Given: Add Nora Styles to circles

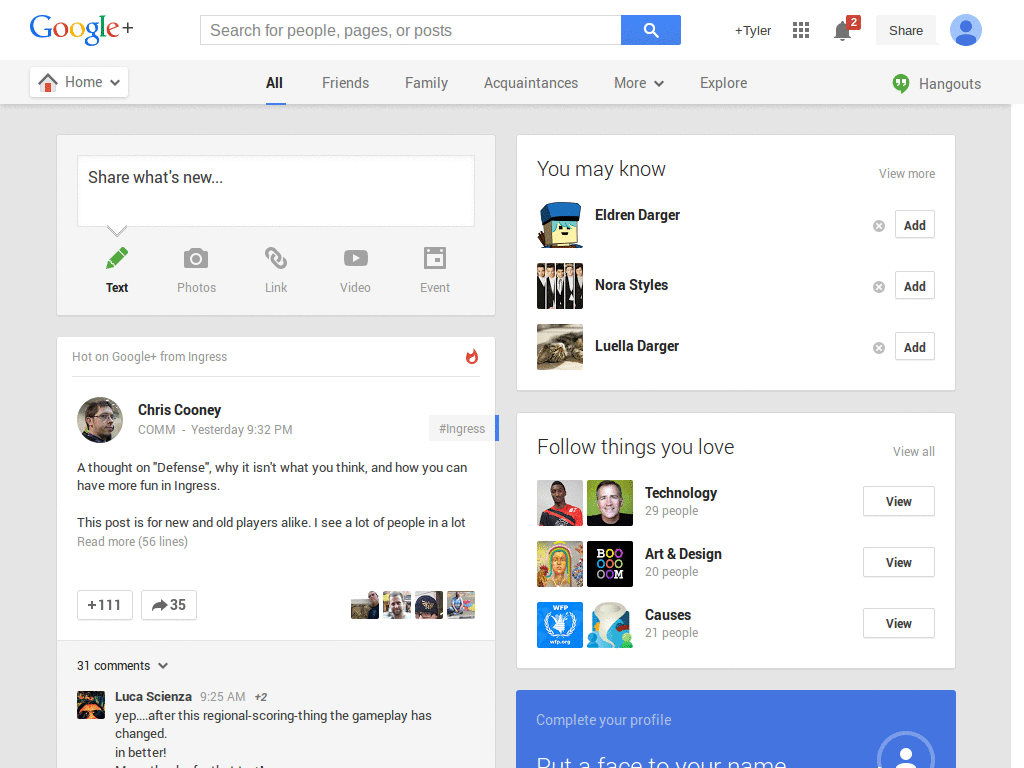Looking at the screenshot, I should [914, 285].
